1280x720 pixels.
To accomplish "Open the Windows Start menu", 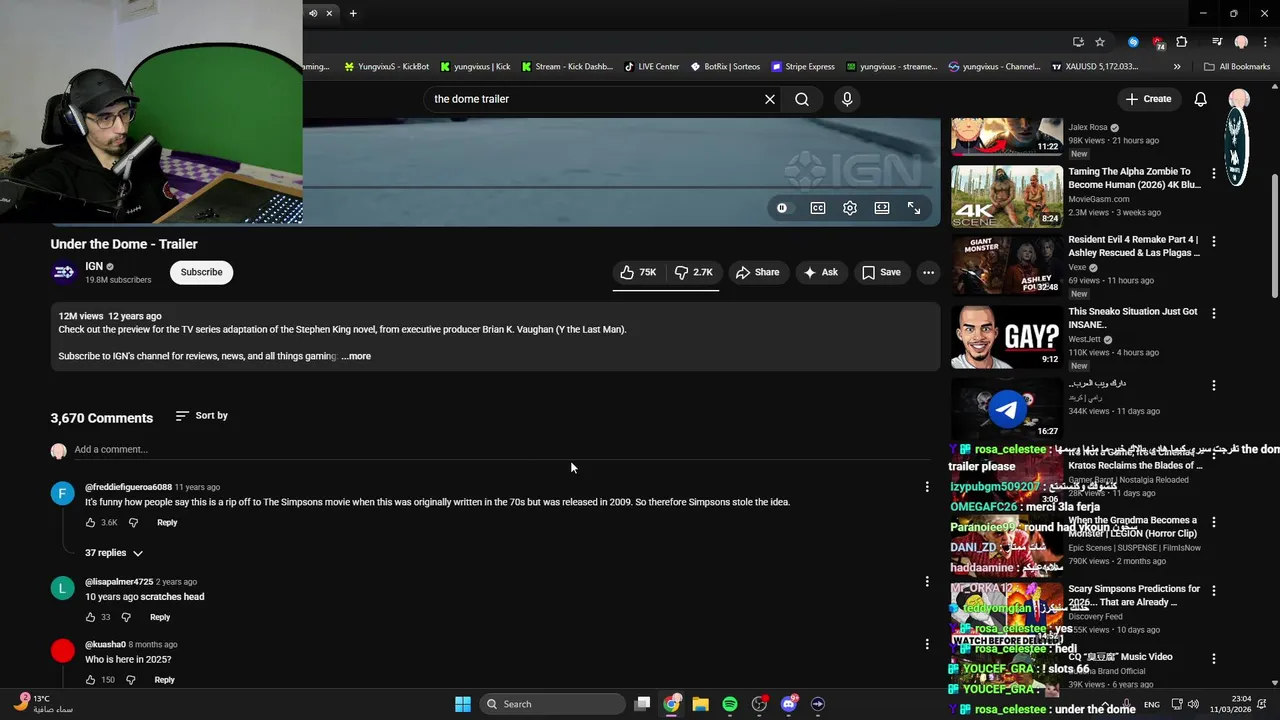I will (463, 704).
